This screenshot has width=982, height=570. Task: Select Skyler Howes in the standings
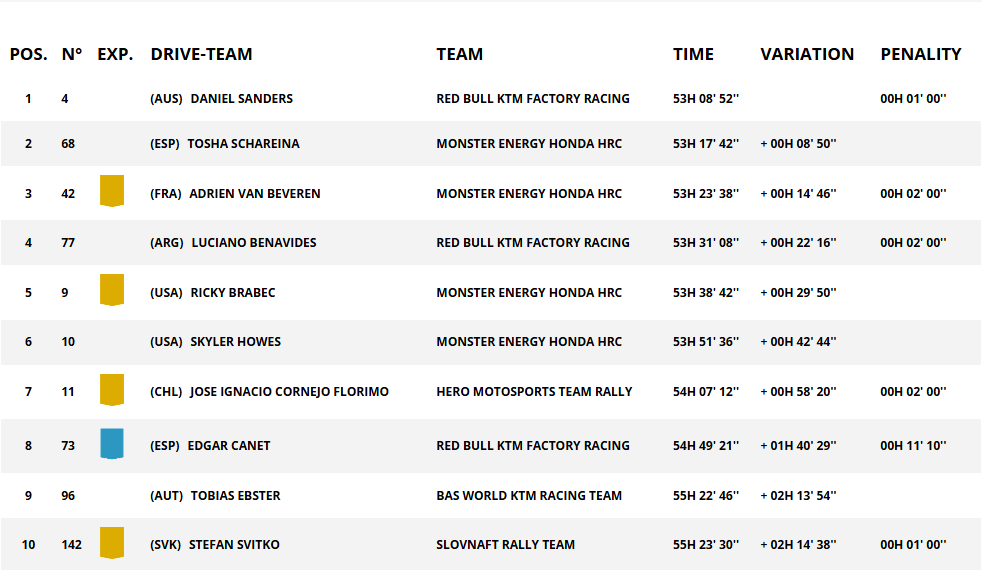tap(235, 342)
